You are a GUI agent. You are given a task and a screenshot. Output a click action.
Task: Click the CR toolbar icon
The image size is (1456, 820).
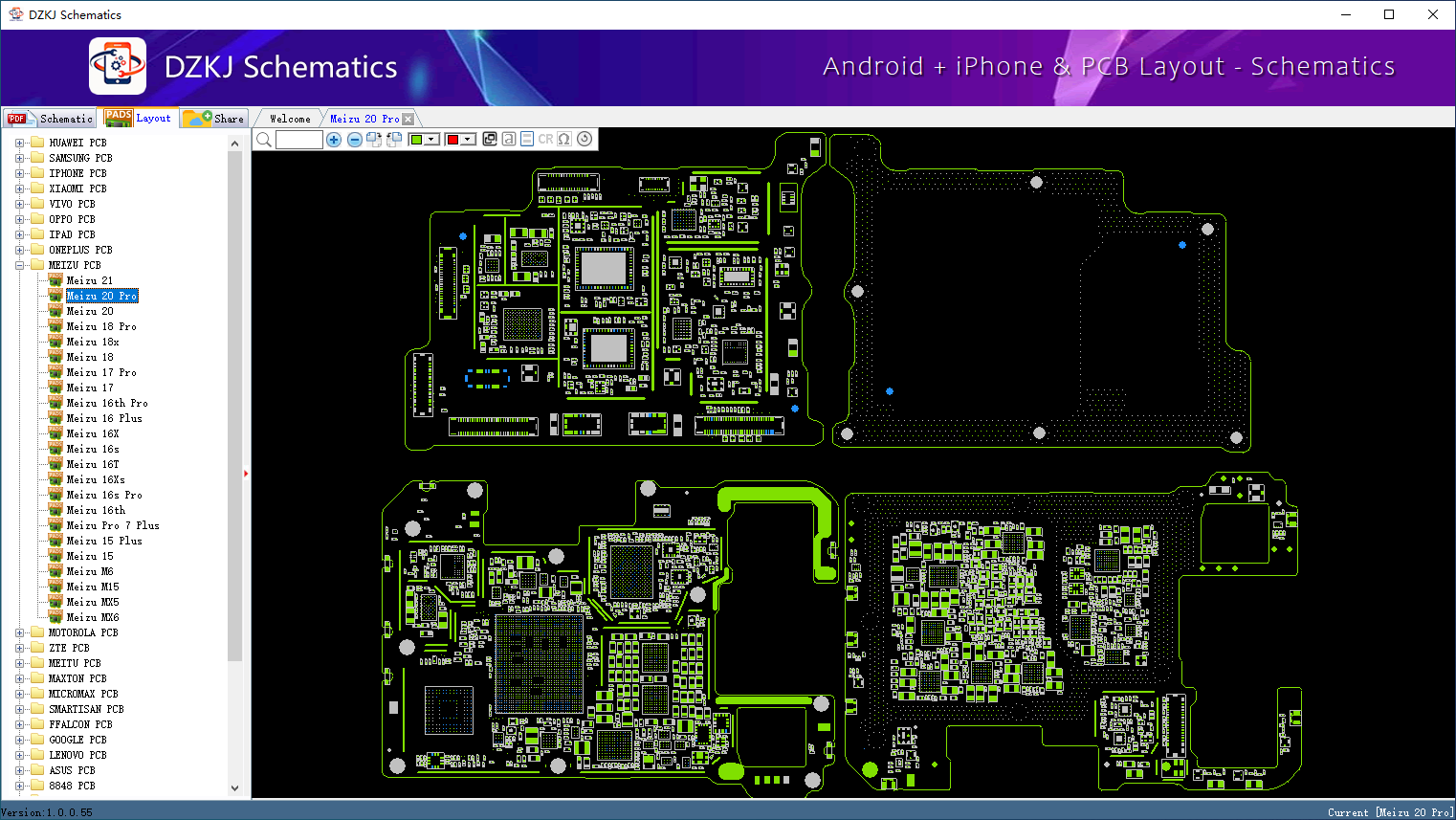[545, 139]
